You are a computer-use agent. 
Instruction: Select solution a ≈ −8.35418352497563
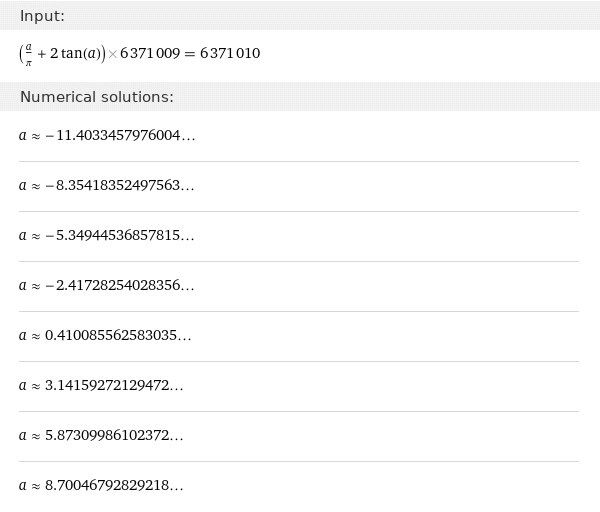tap(107, 186)
